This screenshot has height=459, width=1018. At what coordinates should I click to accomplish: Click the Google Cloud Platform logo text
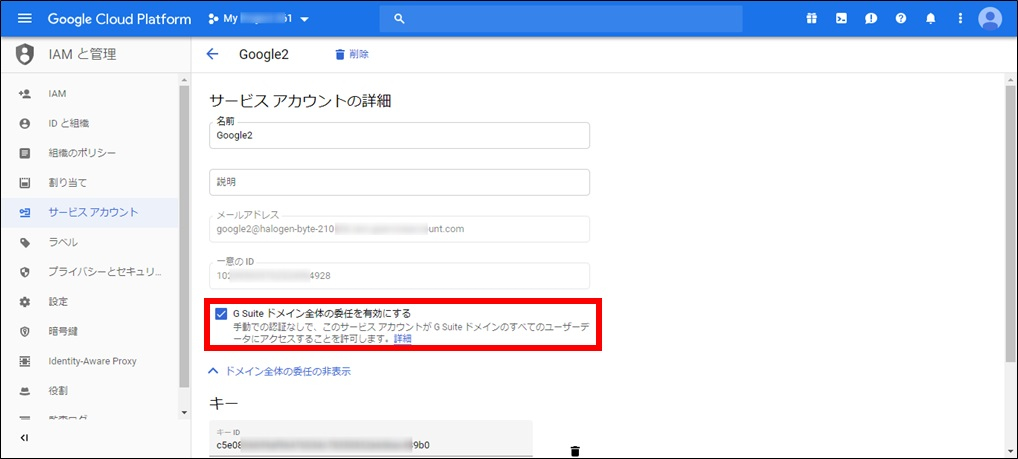click(x=119, y=19)
